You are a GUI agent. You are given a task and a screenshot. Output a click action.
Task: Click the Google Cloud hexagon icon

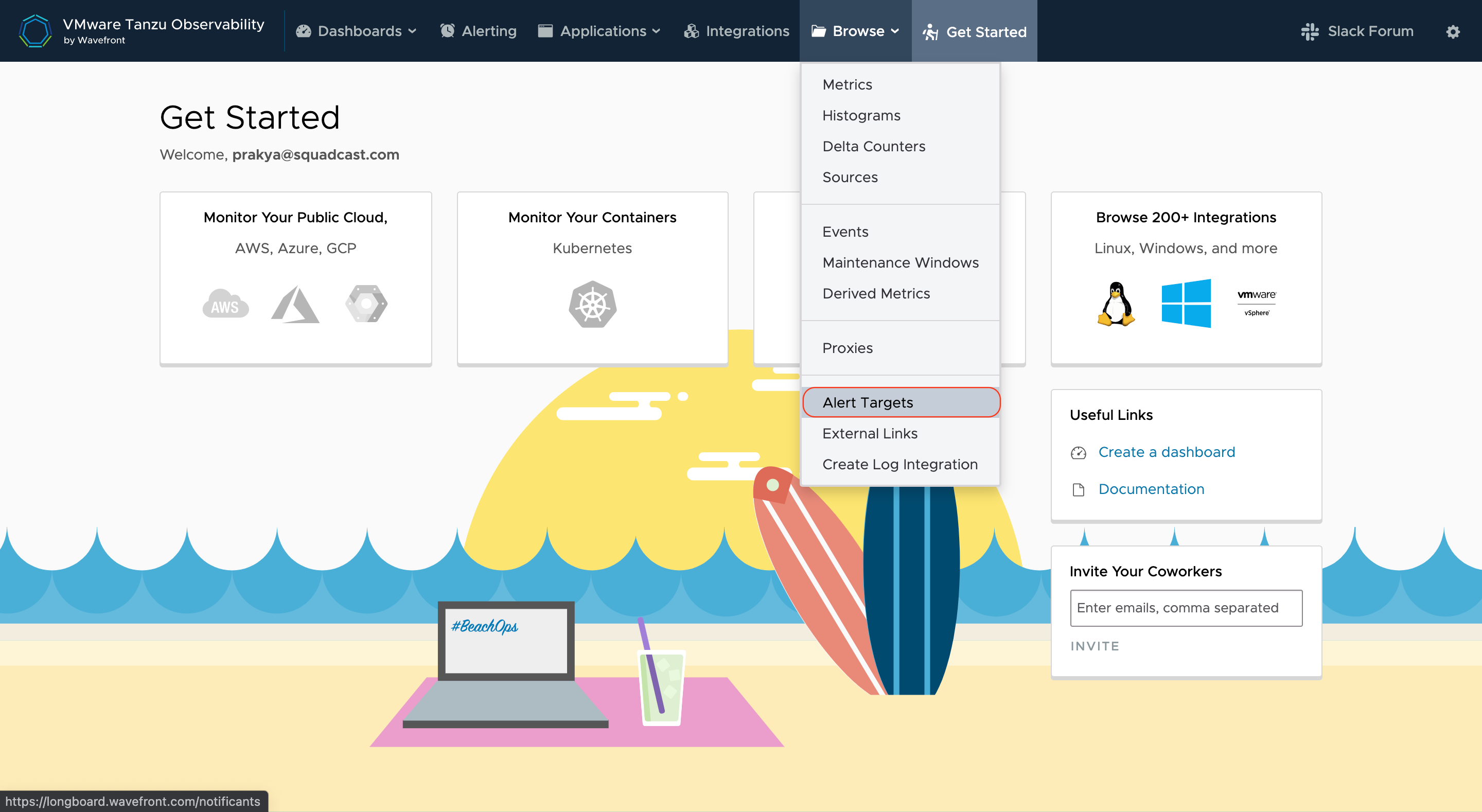click(x=366, y=303)
